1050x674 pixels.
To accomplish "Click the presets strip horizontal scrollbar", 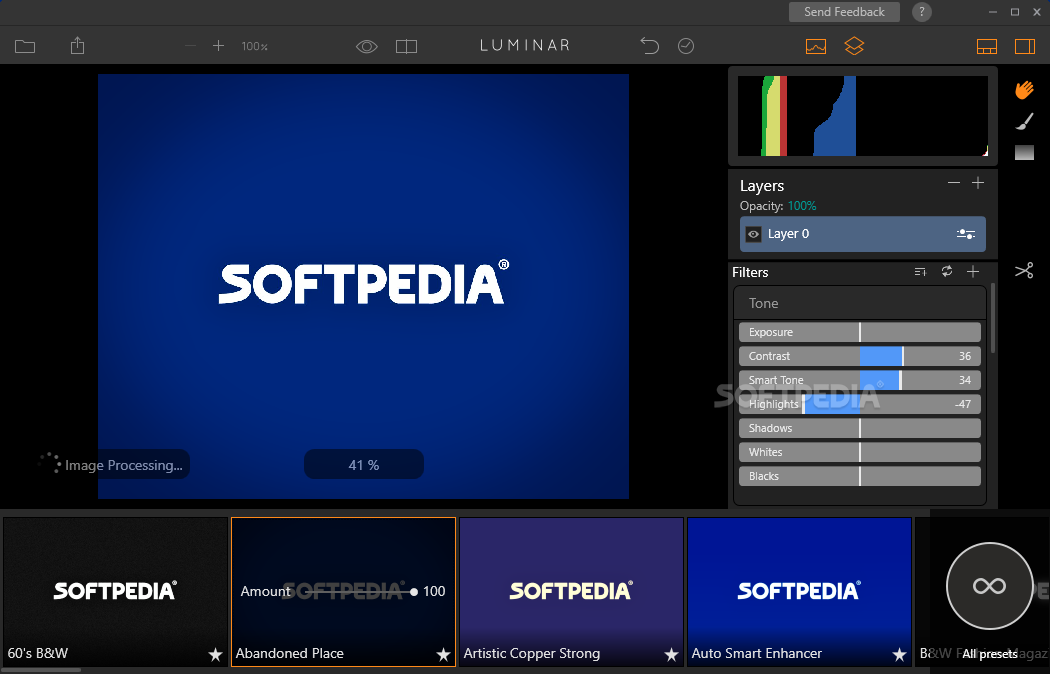I will 40,670.
